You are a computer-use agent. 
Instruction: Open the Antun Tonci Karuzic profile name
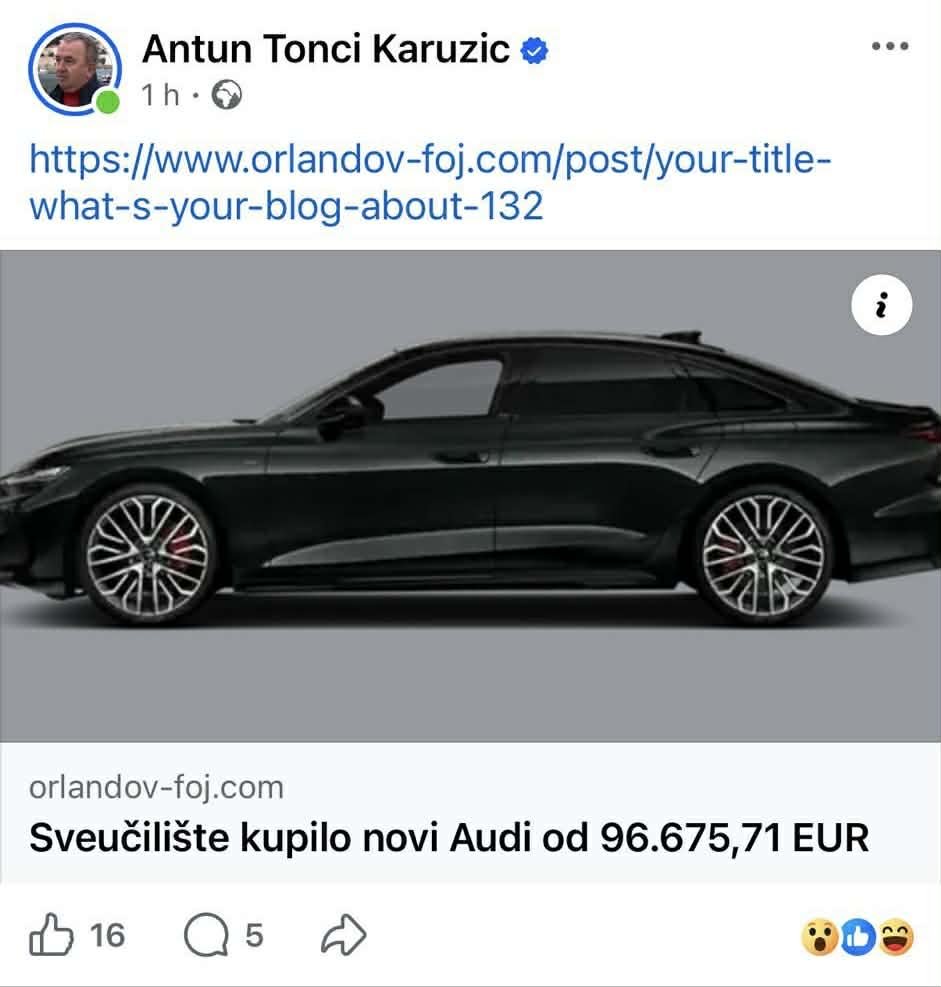click(x=326, y=48)
